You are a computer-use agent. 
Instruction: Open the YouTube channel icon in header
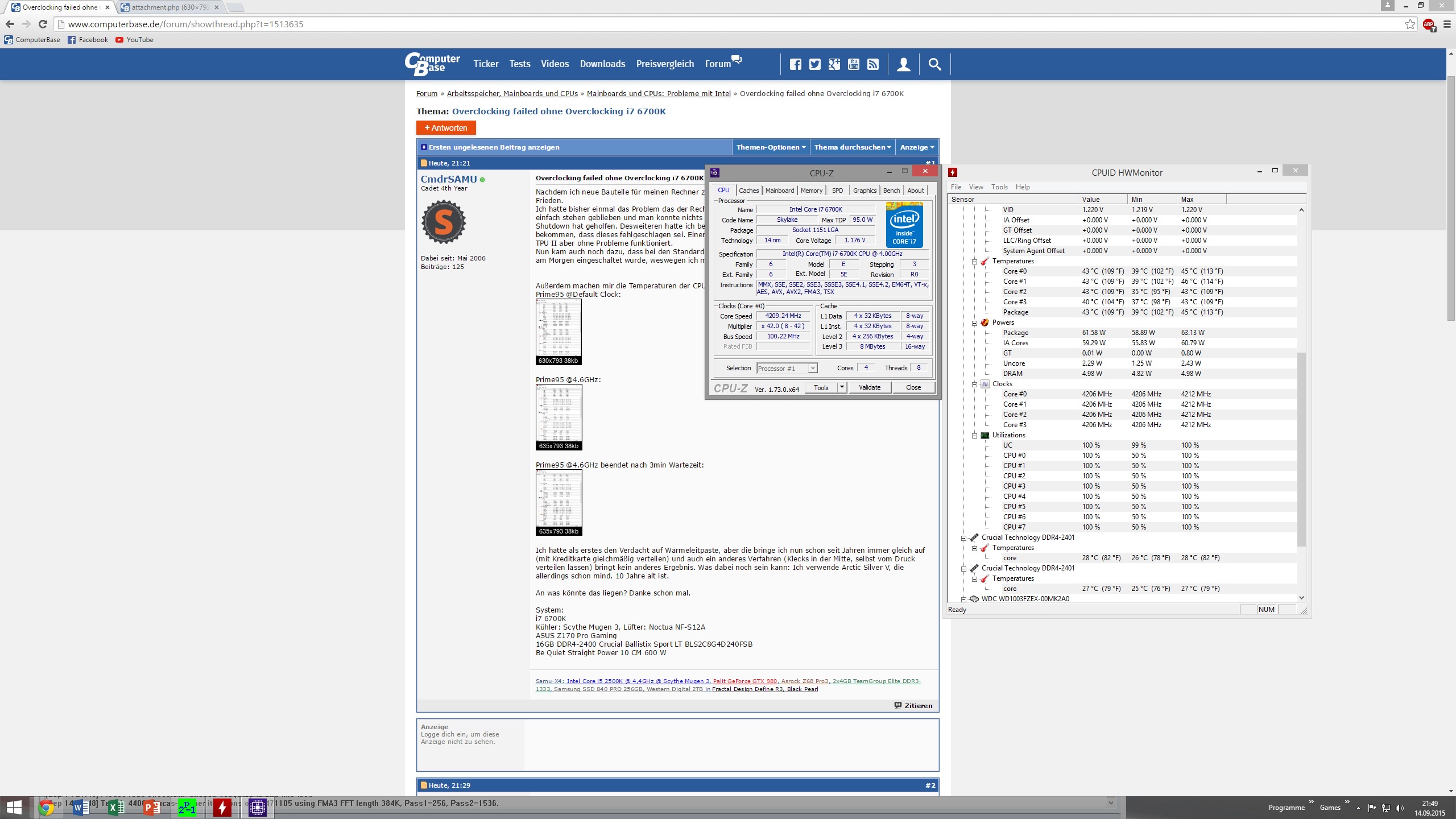853,64
